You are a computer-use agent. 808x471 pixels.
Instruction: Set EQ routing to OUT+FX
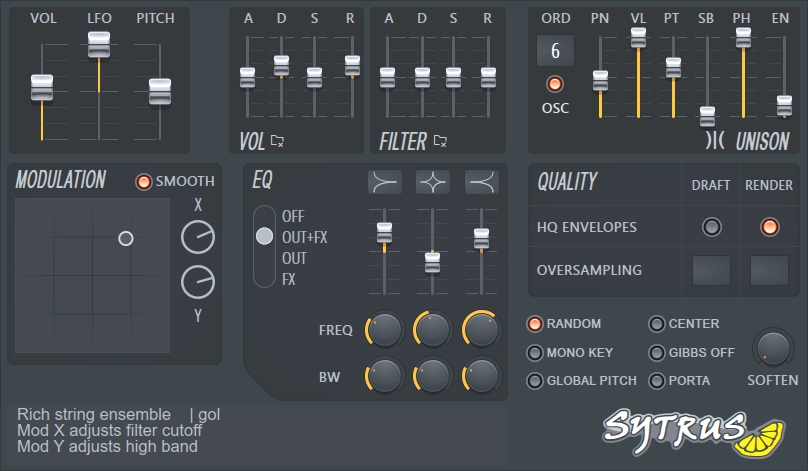click(x=265, y=237)
